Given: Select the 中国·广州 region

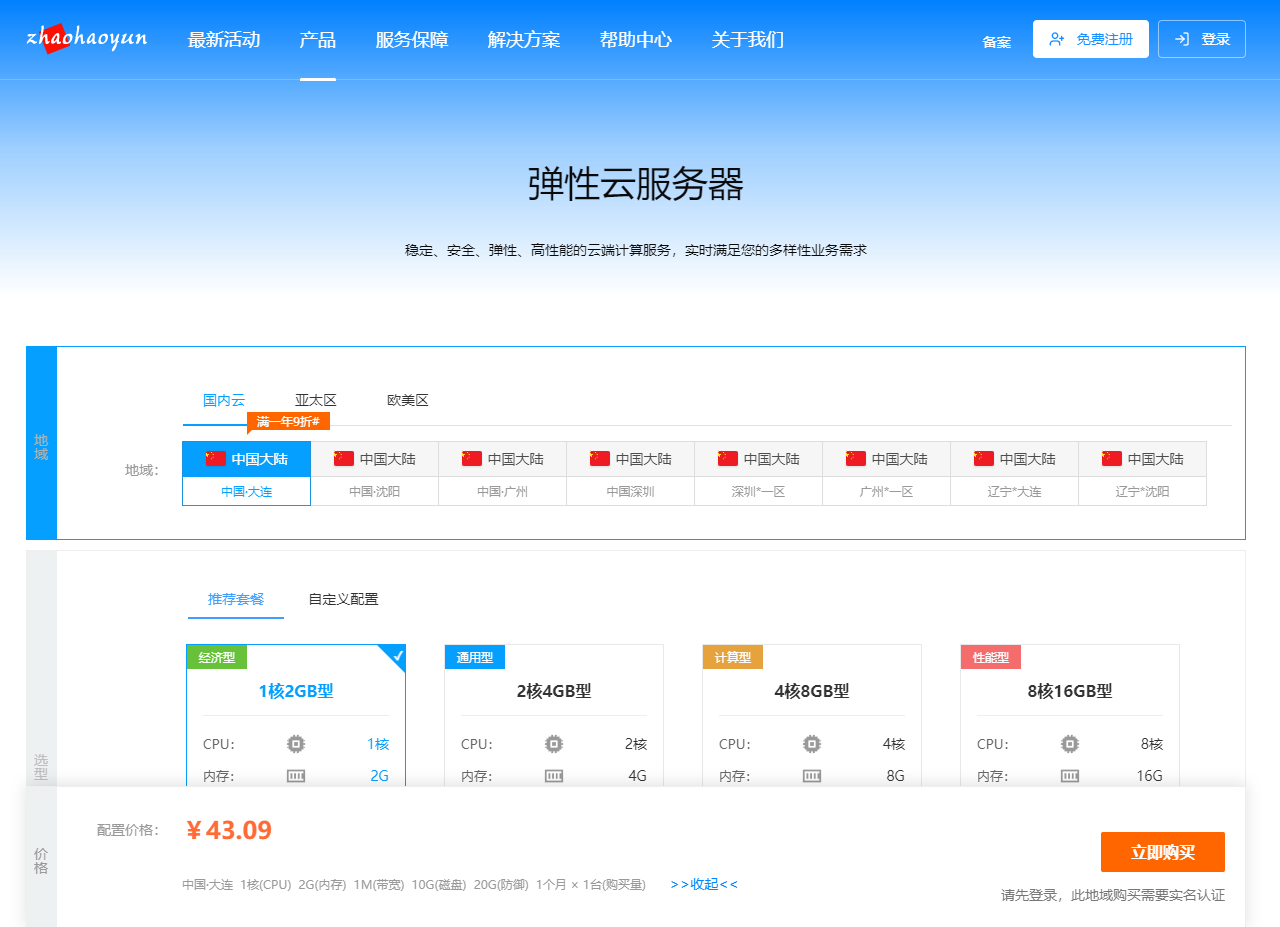Looking at the screenshot, I should tap(503, 491).
